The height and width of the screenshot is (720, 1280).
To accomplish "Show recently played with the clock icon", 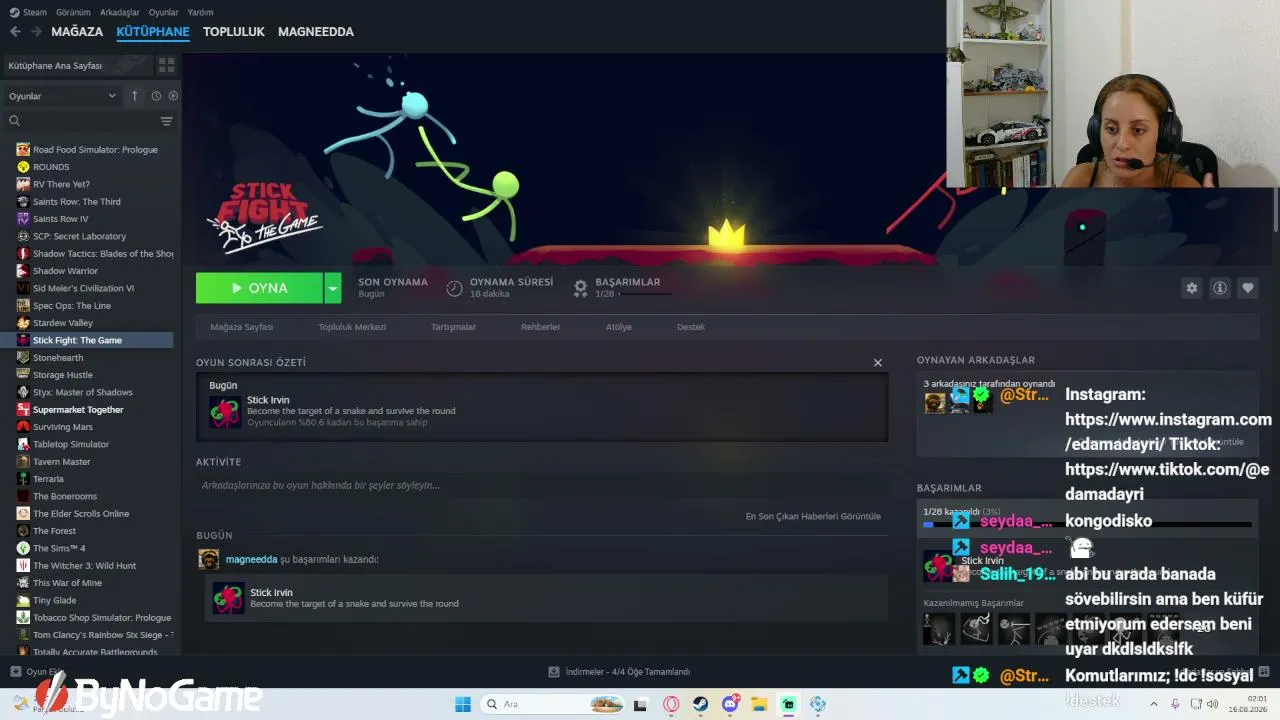I will click(x=156, y=96).
